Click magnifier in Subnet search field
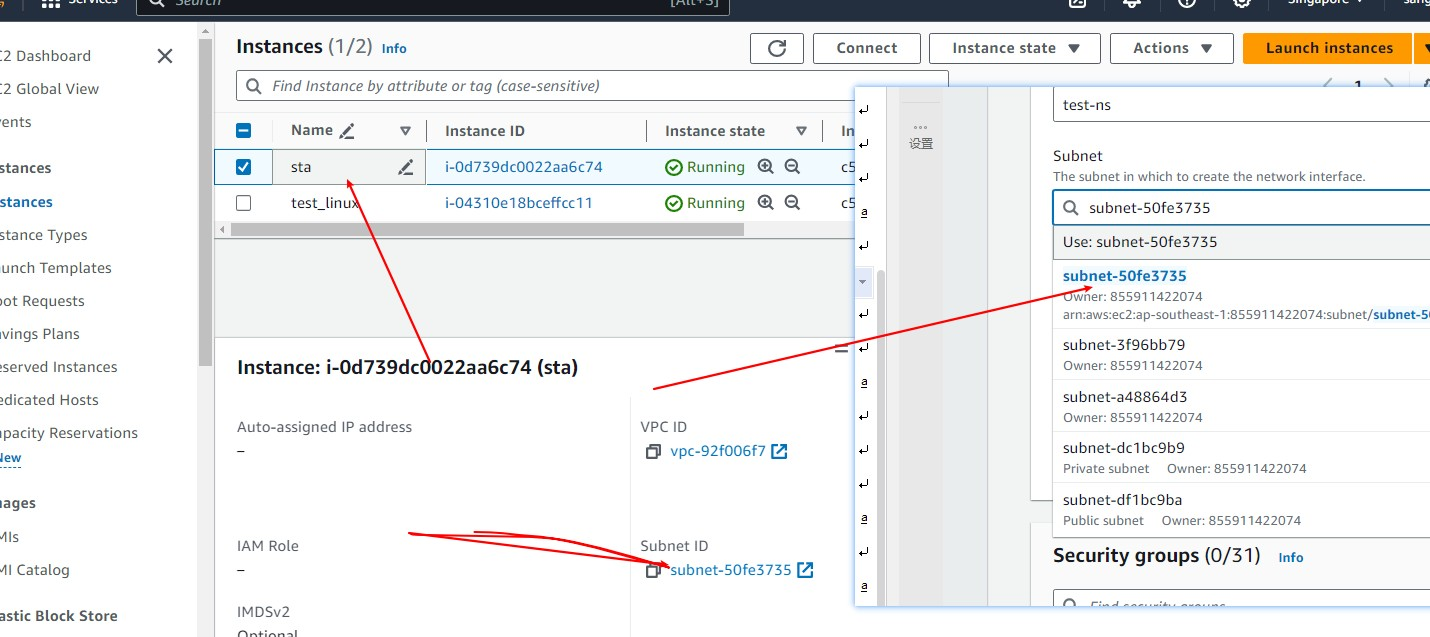The image size is (1430, 637). tap(1071, 208)
